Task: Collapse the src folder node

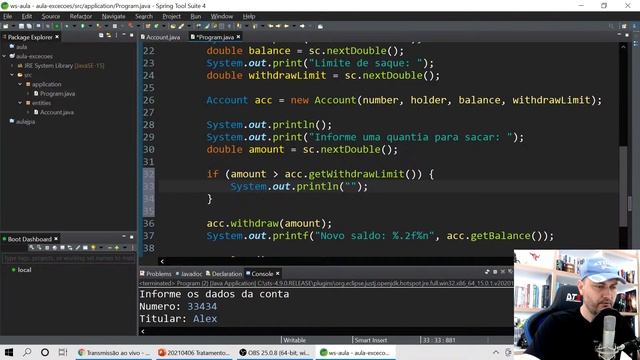Action: [12, 75]
